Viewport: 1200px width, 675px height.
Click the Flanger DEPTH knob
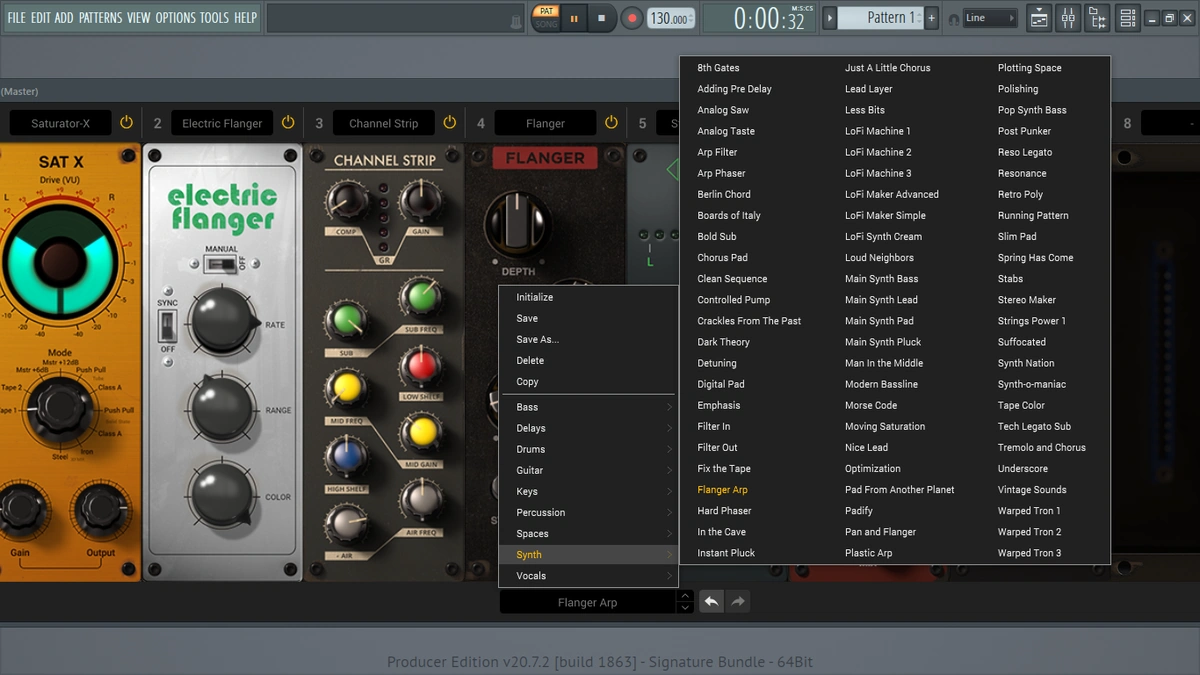(x=518, y=225)
